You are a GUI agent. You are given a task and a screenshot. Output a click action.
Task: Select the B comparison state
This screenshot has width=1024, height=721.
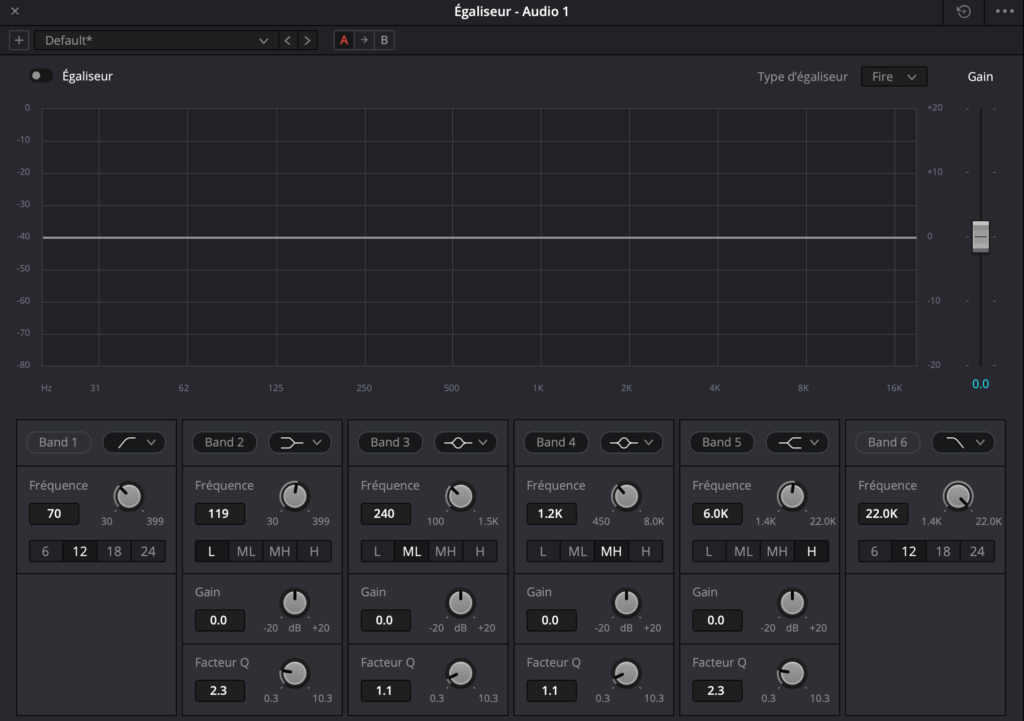(384, 40)
